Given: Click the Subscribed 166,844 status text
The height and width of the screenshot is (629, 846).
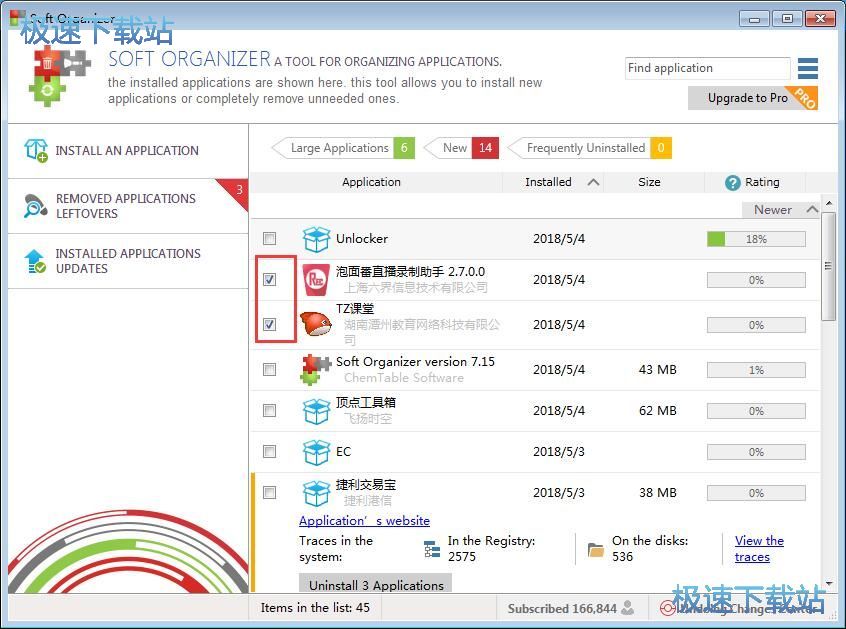Looking at the screenshot, I should (x=562, y=609).
